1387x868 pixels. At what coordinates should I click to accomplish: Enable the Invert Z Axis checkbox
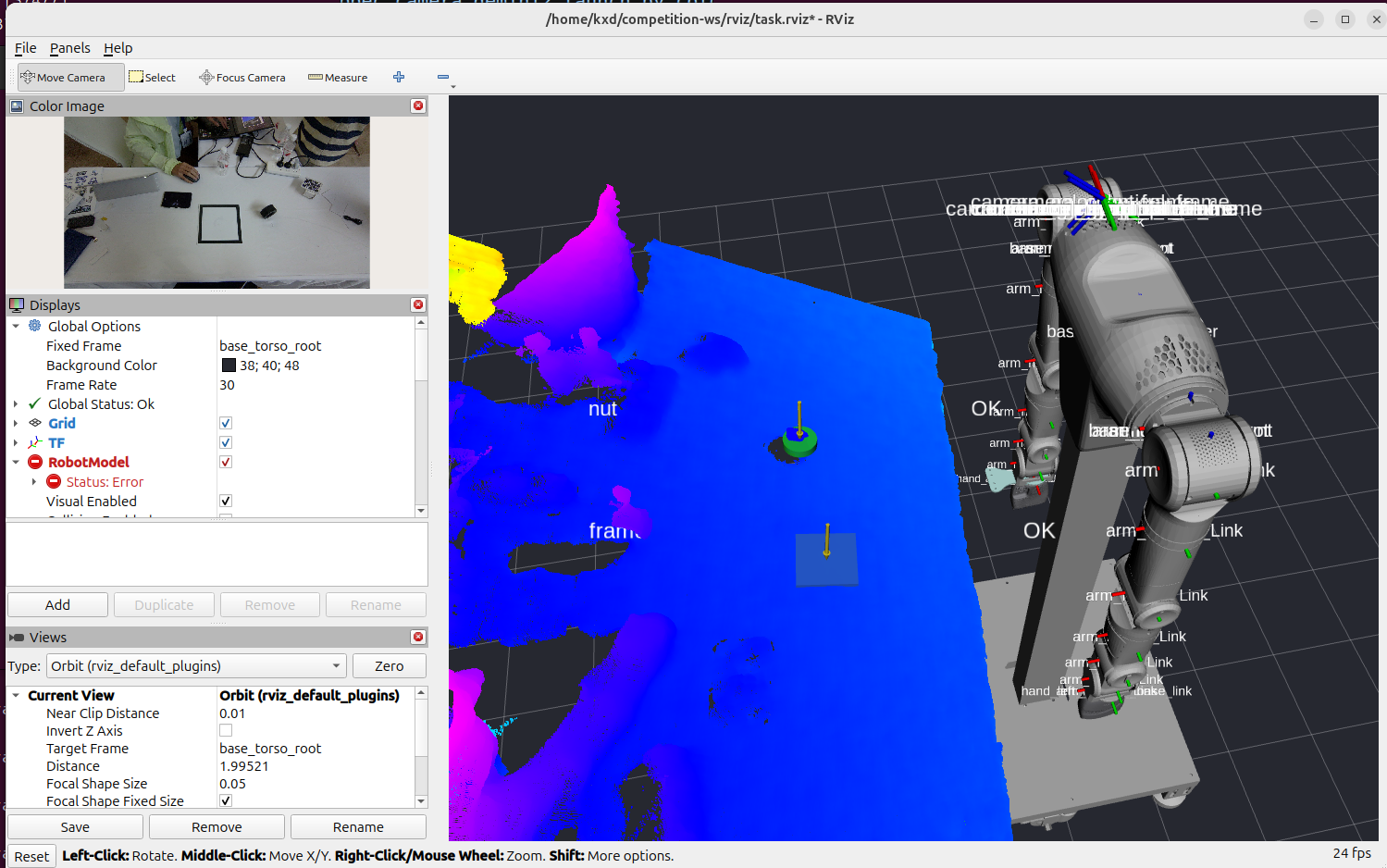click(x=226, y=731)
